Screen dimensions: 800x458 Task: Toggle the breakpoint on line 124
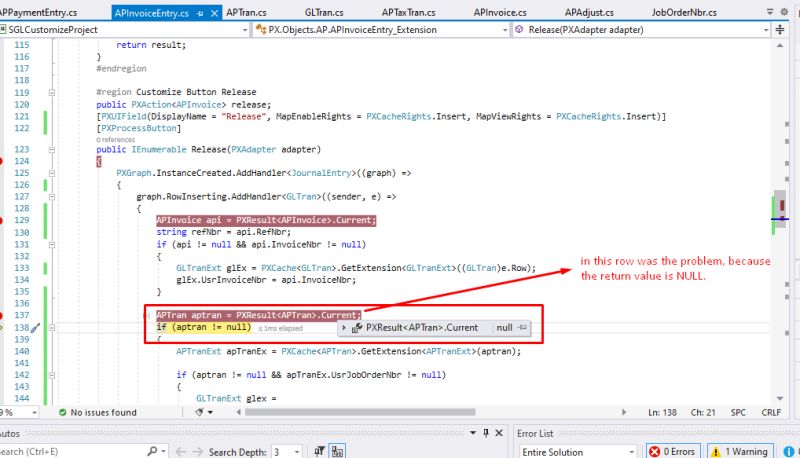1,161
